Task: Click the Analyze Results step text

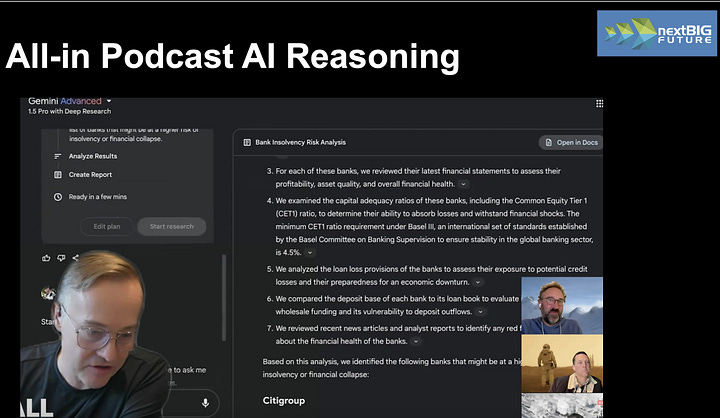Action: 93,156
